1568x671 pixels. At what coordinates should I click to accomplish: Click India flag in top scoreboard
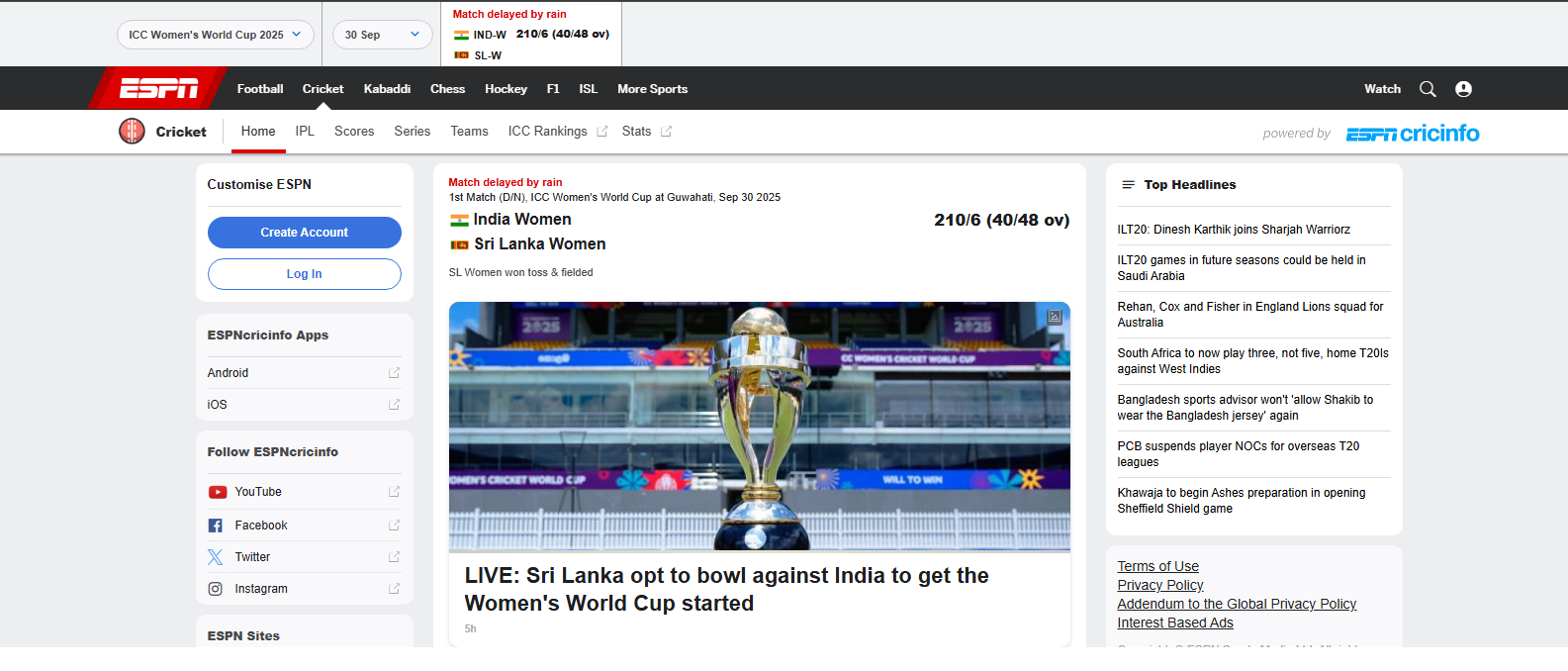pos(461,35)
